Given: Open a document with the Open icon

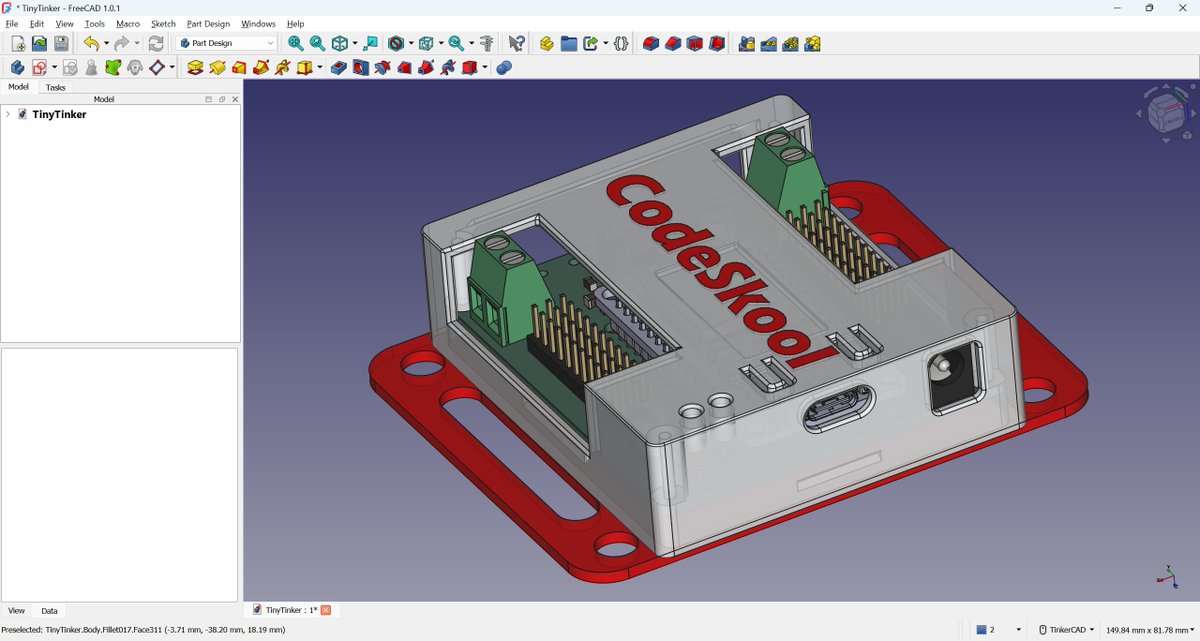Looking at the screenshot, I should (39, 43).
